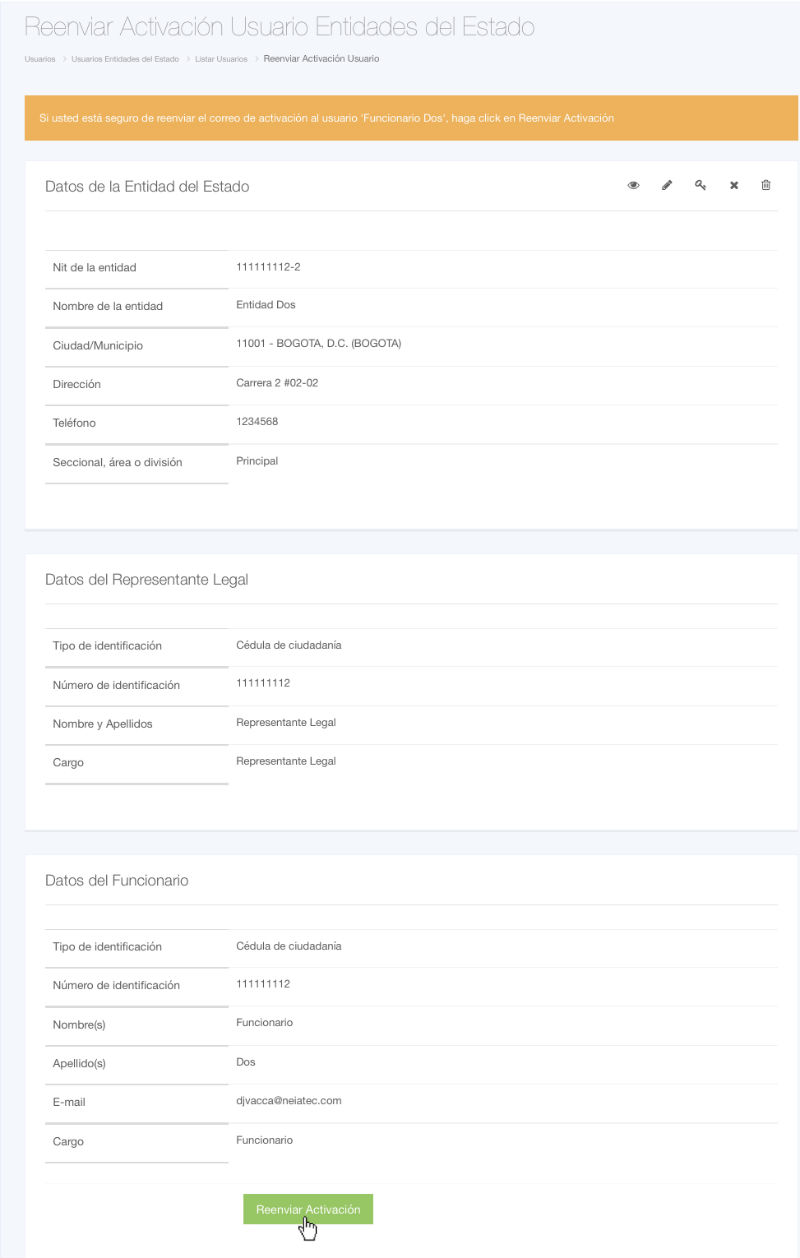800x1258 pixels.
Task: Click the Nit value 111111112-2
Action: 268,267
